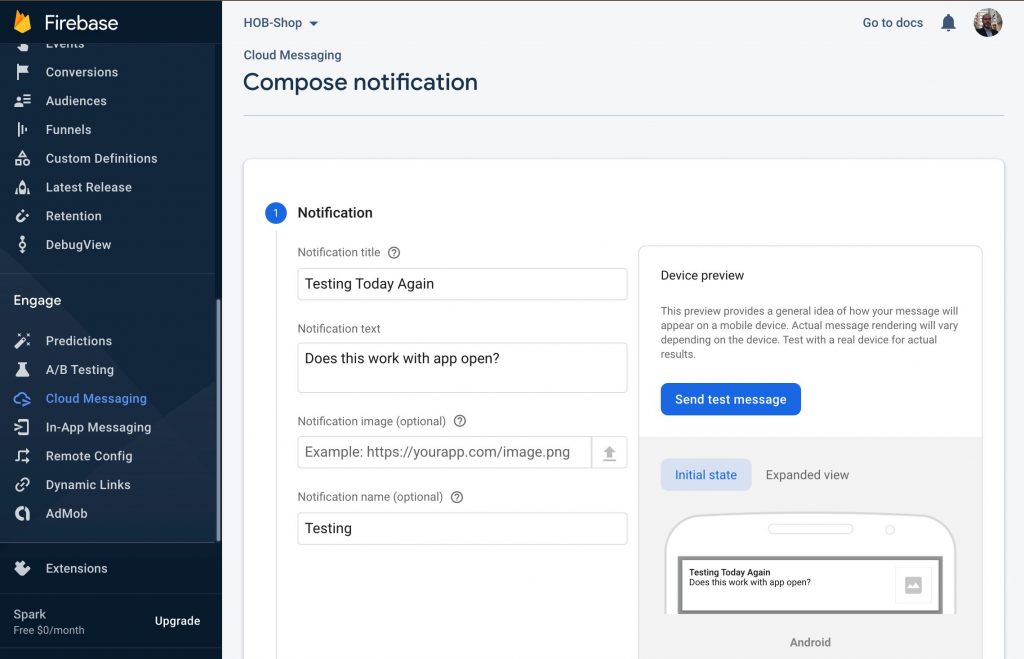Screen dimensions: 1024x659
Task: Click the AdMob logo icon
Action: pyautogui.click(x=22, y=513)
